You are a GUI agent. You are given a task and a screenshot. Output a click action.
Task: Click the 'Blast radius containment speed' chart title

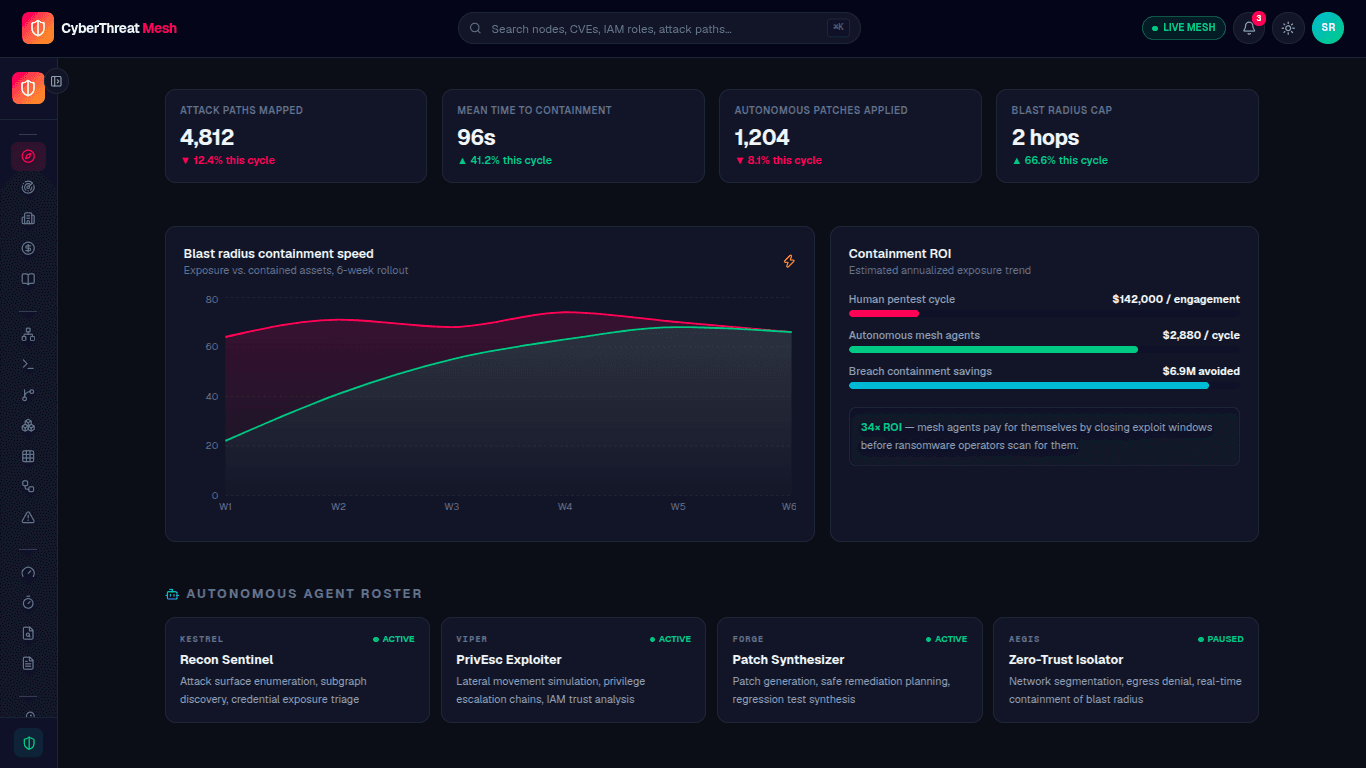coord(279,254)
